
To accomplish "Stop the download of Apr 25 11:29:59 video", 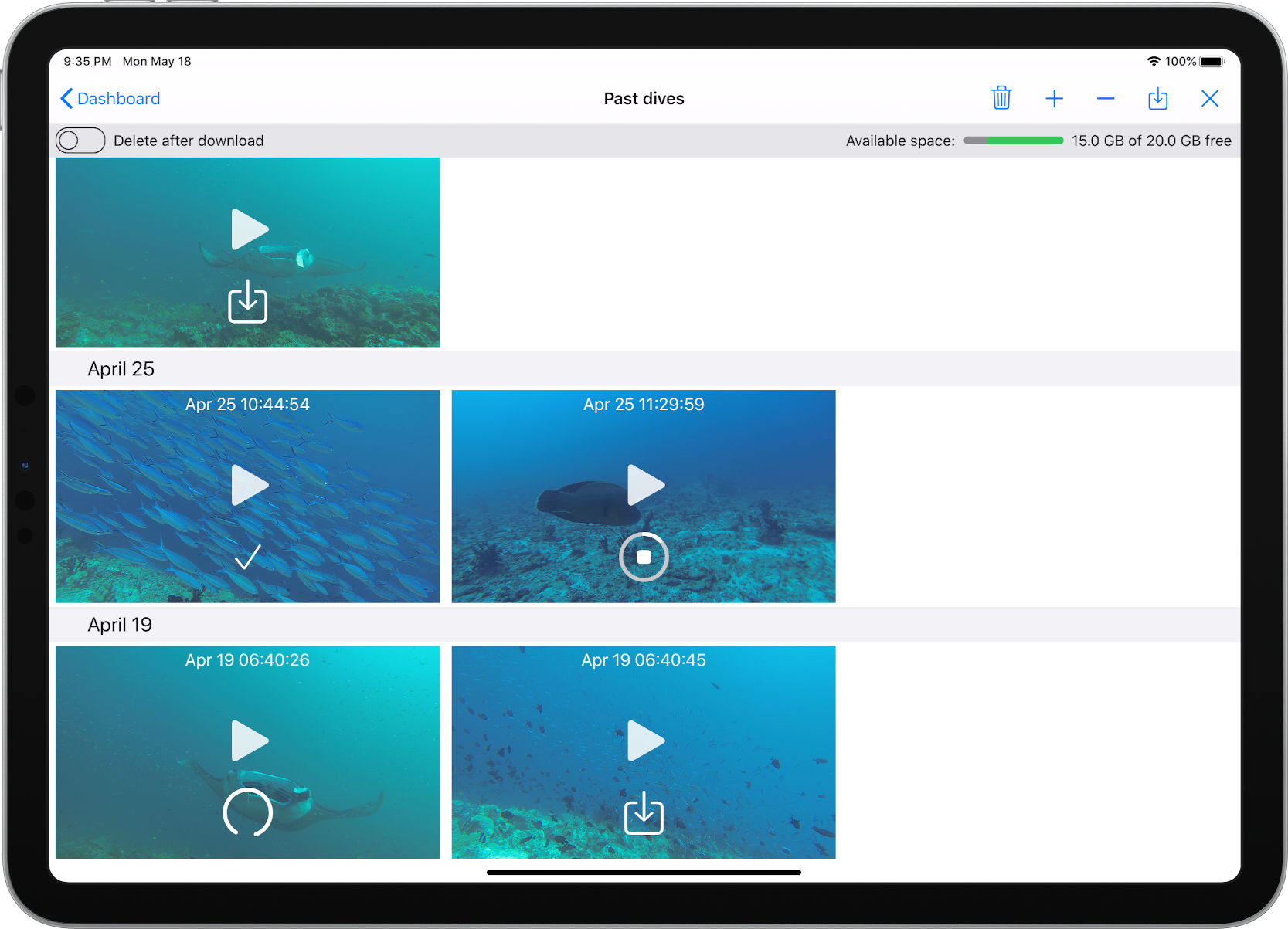I will click(x=644, y=557).
